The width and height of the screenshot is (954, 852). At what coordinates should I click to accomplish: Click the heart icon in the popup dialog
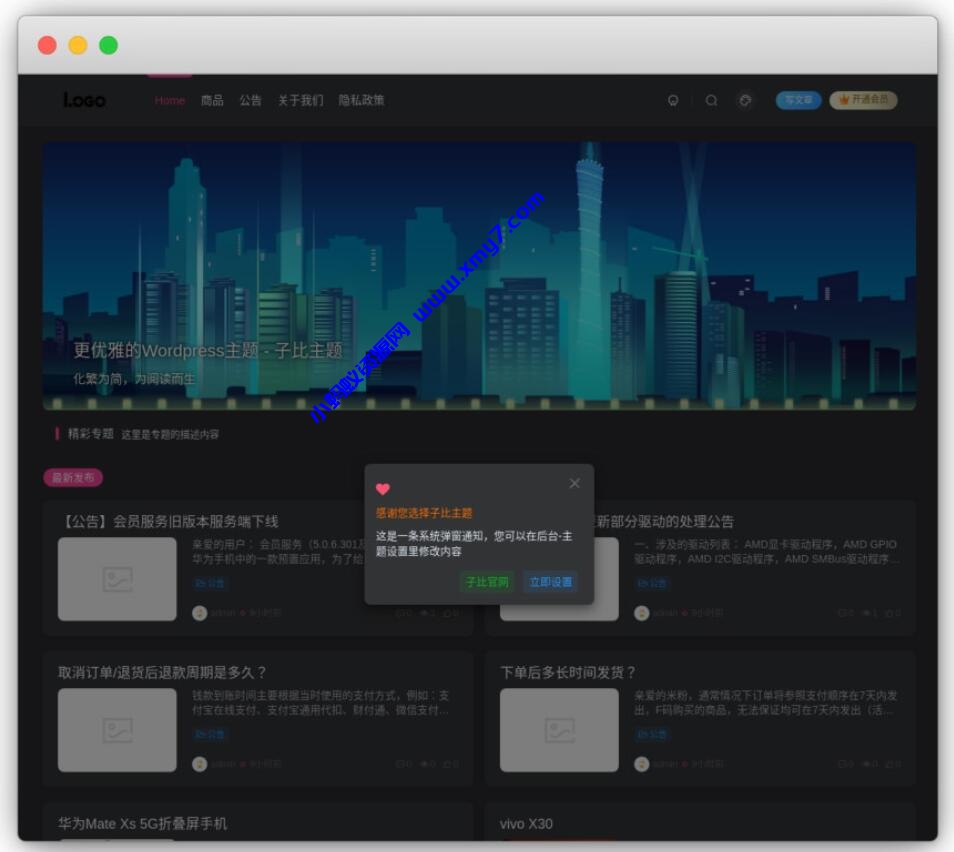coord(381,489)
